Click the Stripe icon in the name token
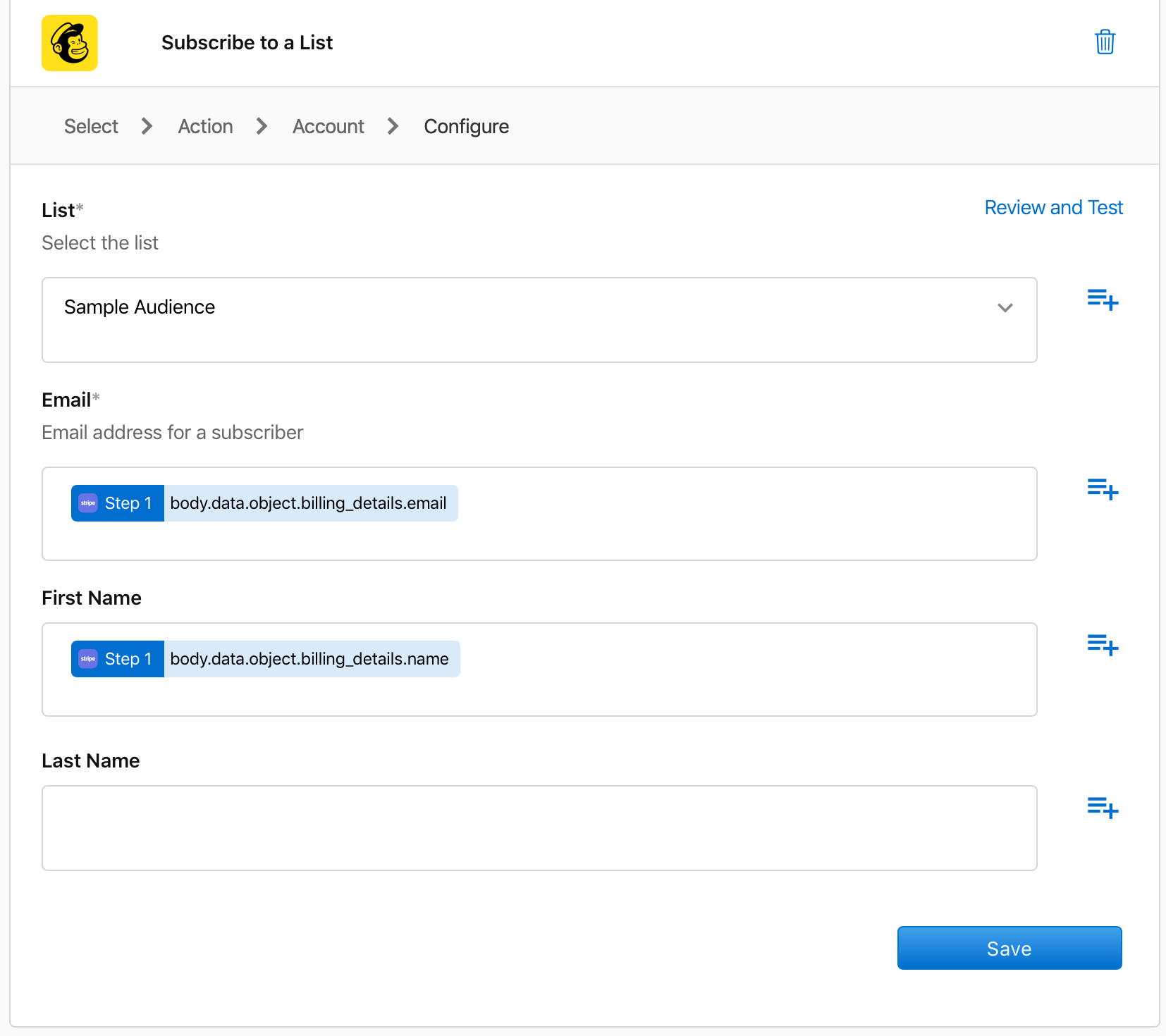Image resolution: width=1166 pixels, height=1036 pixels. pos(88,659)
